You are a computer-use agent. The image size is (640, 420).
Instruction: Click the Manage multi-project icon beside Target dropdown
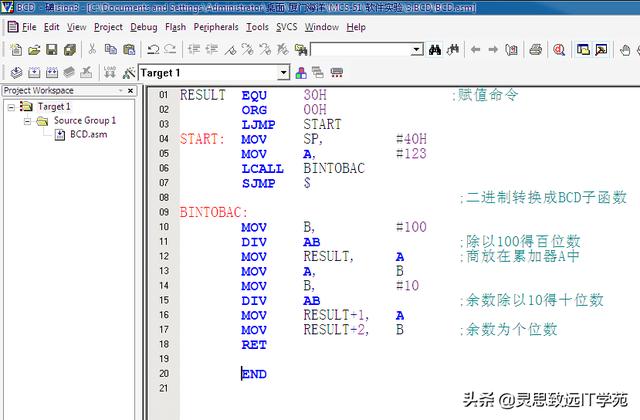pyautogui.click(x=318, y=73)
